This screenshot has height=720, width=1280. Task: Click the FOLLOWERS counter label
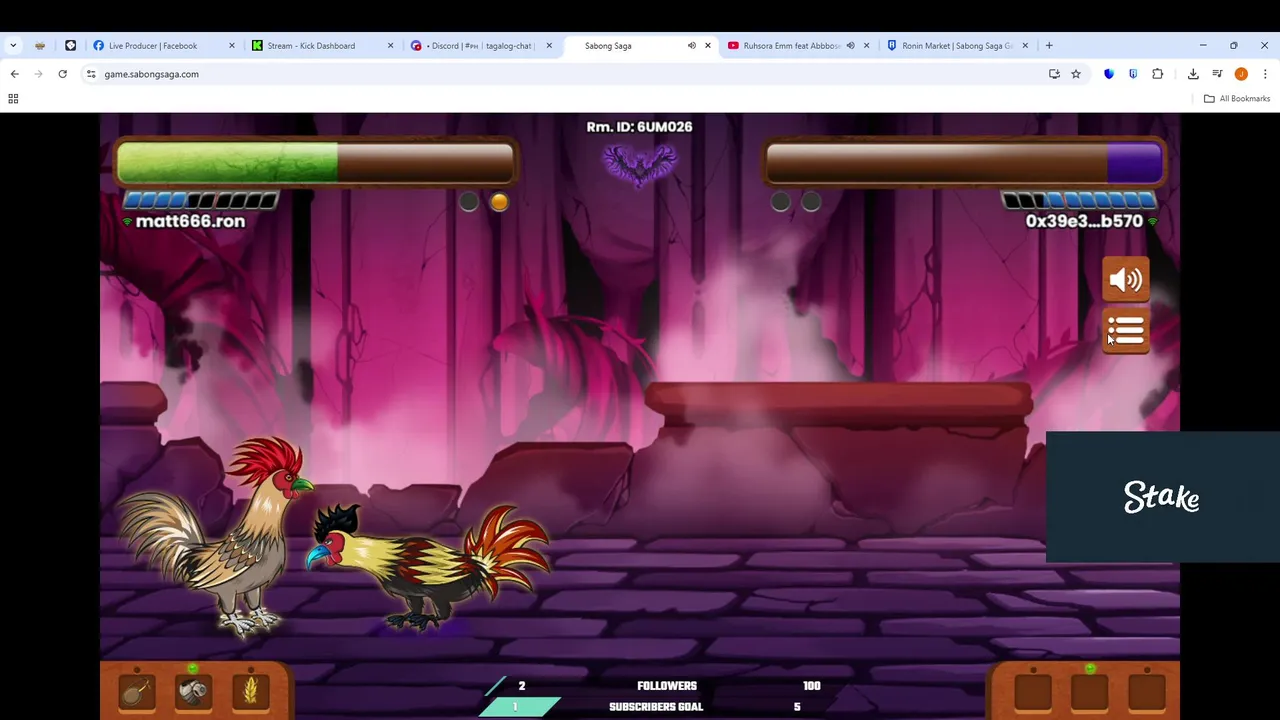click(667, 685)
